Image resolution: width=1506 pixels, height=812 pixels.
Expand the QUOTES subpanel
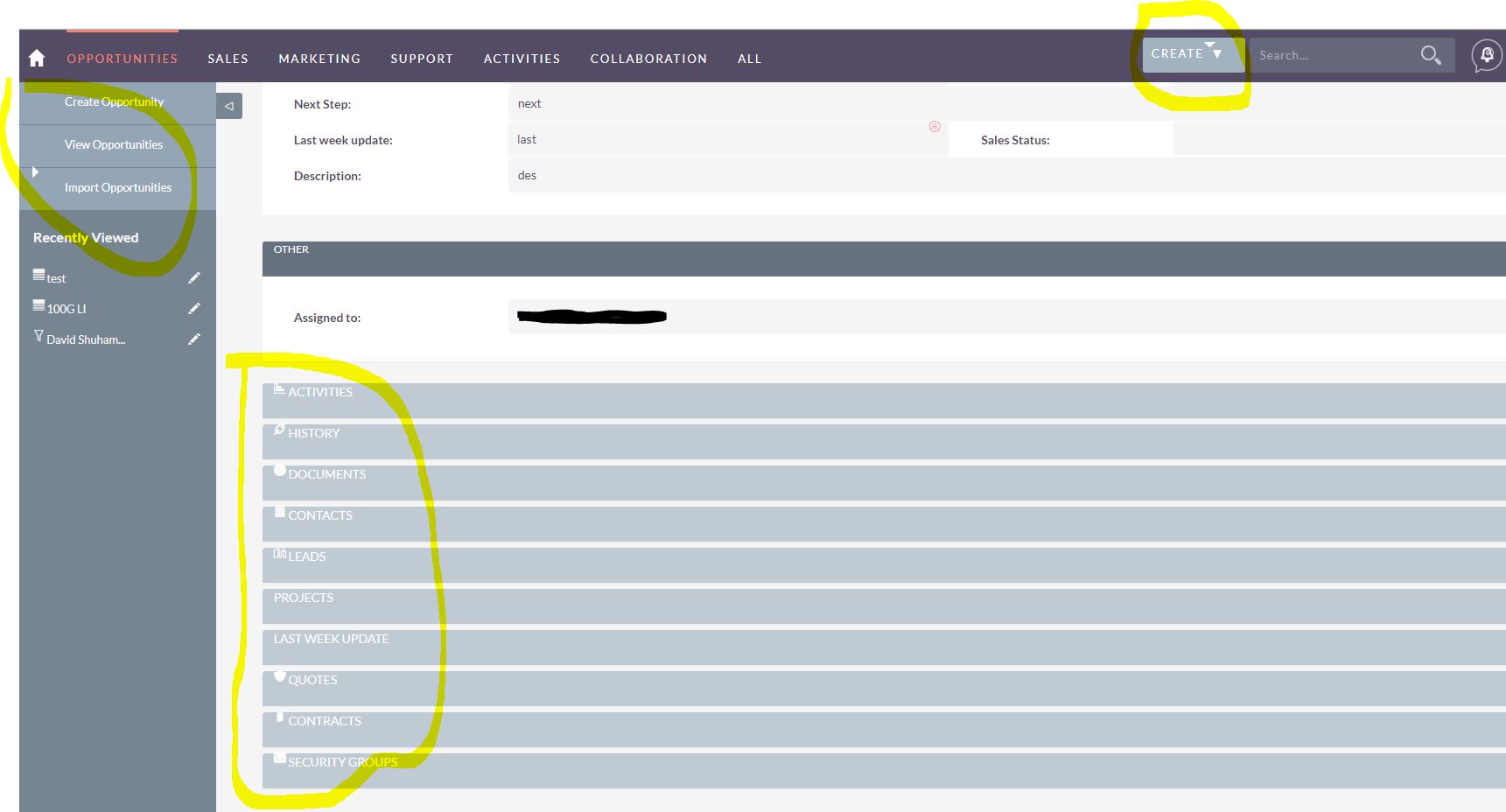coord(884,688)
